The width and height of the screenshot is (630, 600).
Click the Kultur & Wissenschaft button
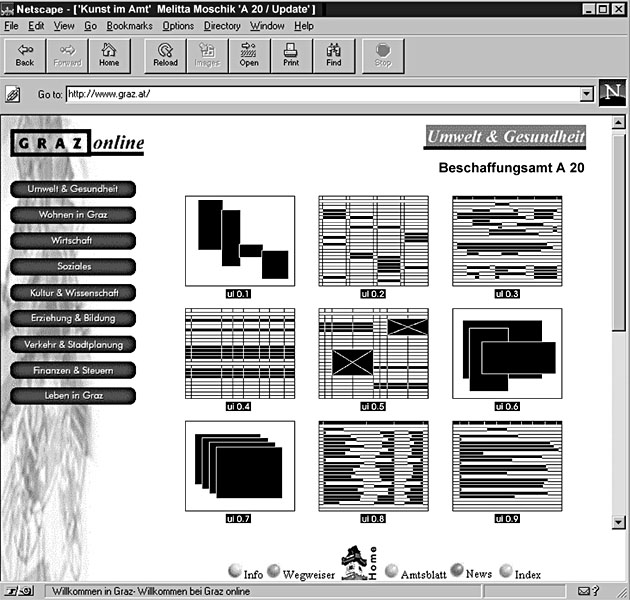click(x=73, y=293)
